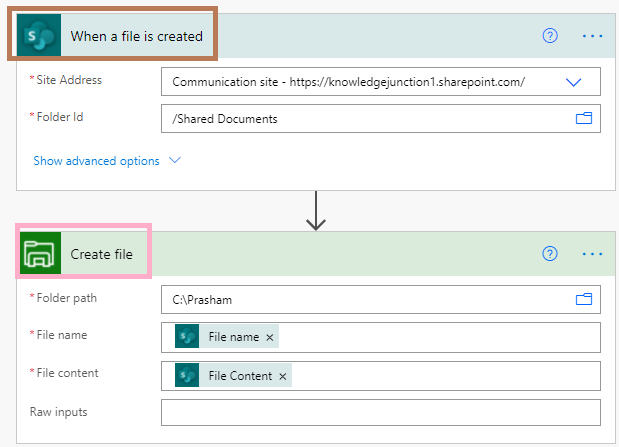Click the Folder path input field
The width and height of the screenshot is (619, 447).
tap(381, 299)
